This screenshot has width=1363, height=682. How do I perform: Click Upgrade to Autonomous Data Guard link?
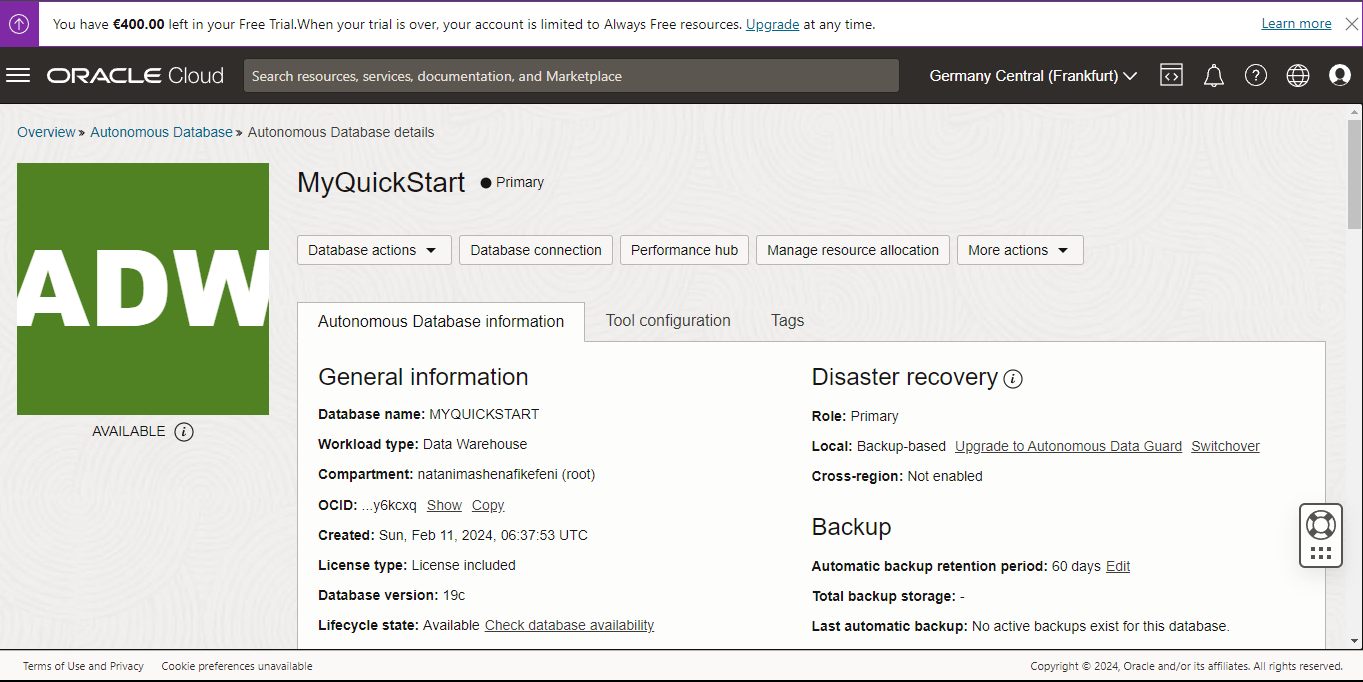click(1068, 446)
